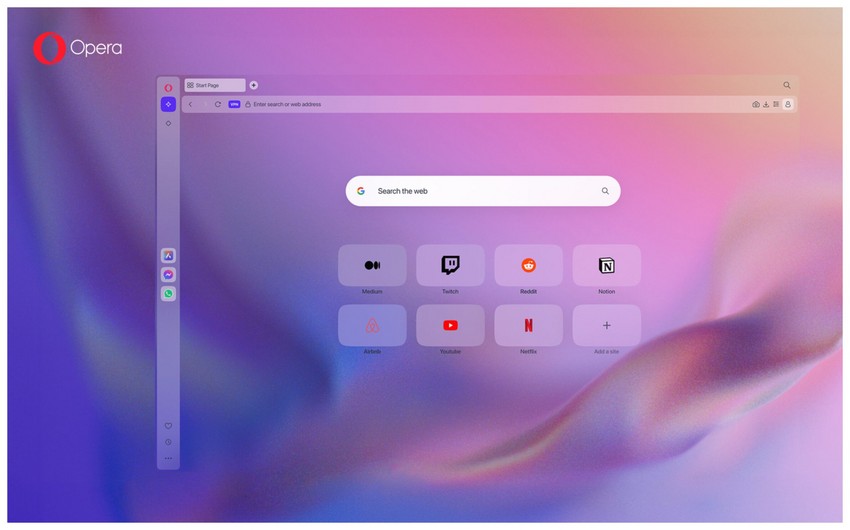Image resolution: width=850 pixels, height=530 pixels.
Task: Focus the address bar field
Action: [488, 104]
